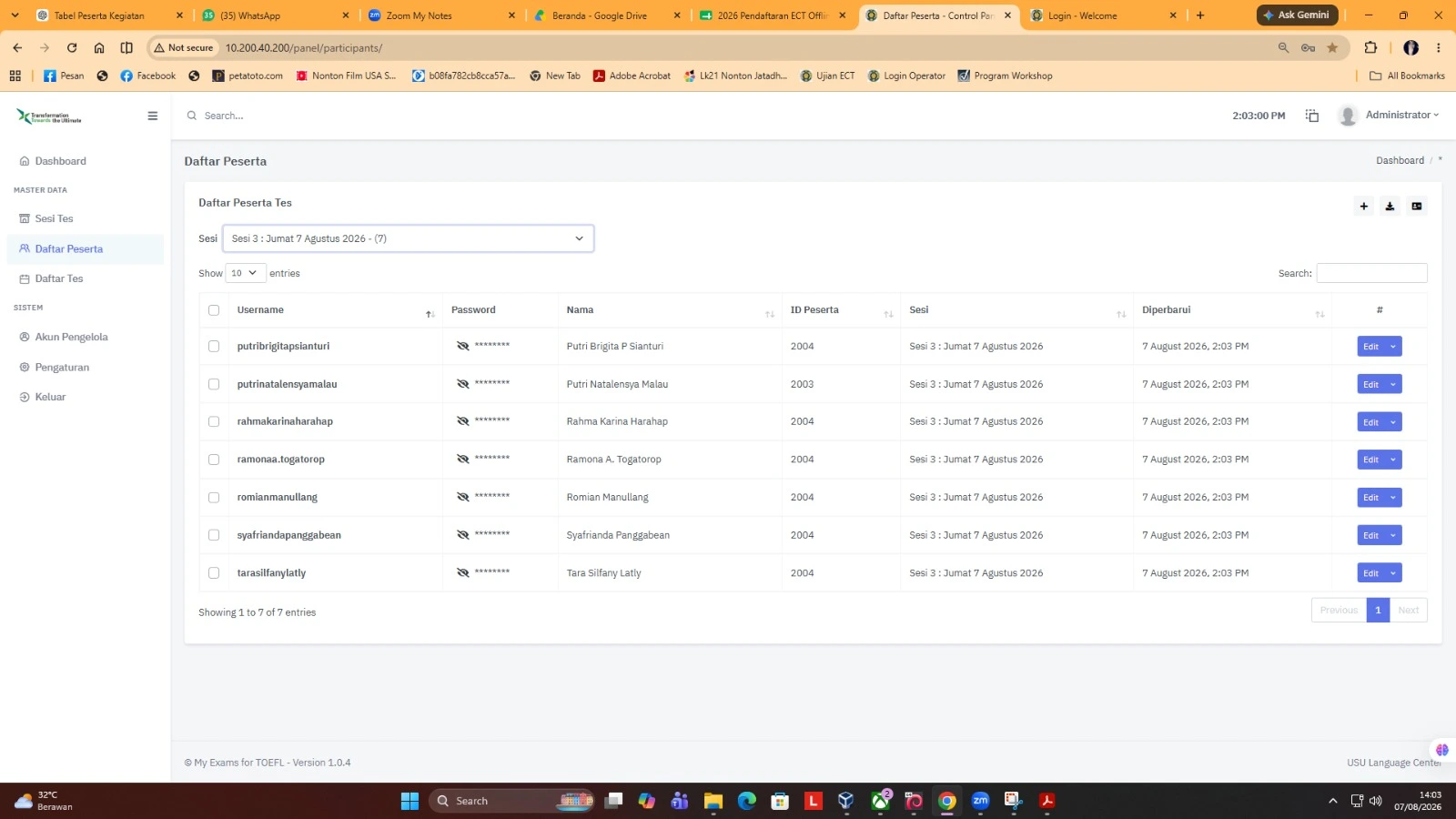Select the checkbox for putribrigitapsianturi
This screenshot has height=819, width=1456.
point(214,346)
